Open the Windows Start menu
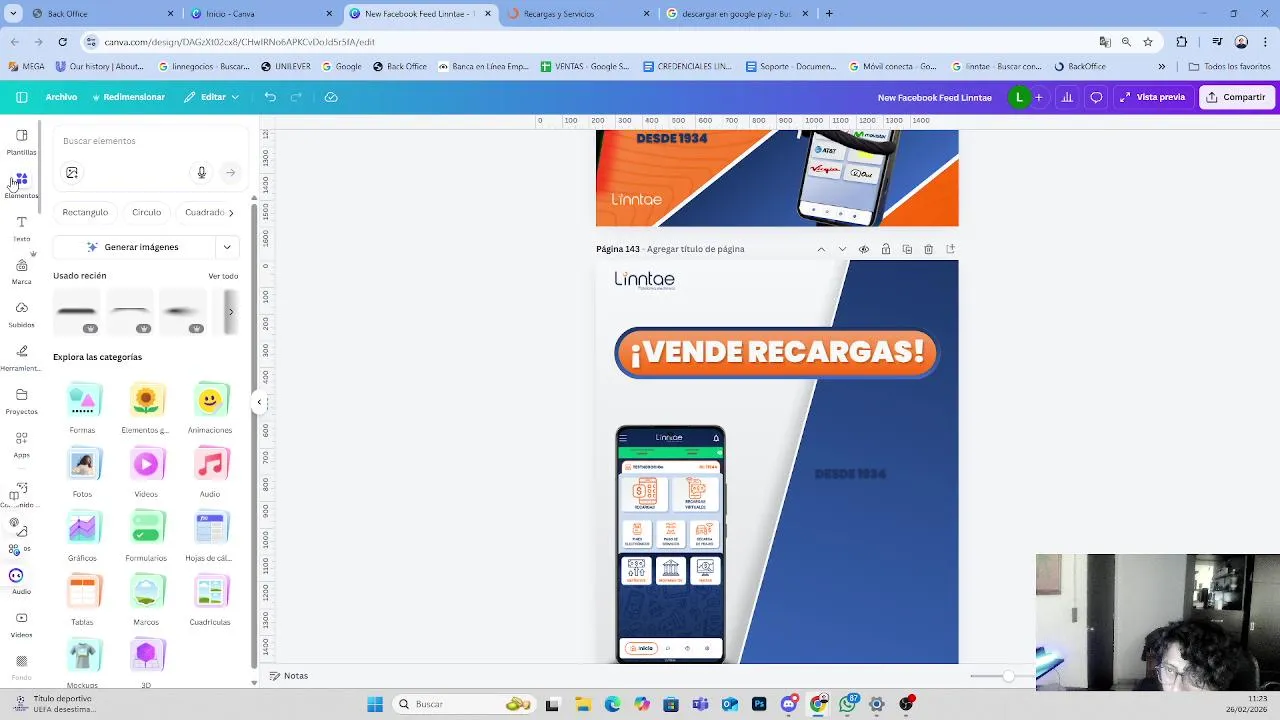 point(375,704)
